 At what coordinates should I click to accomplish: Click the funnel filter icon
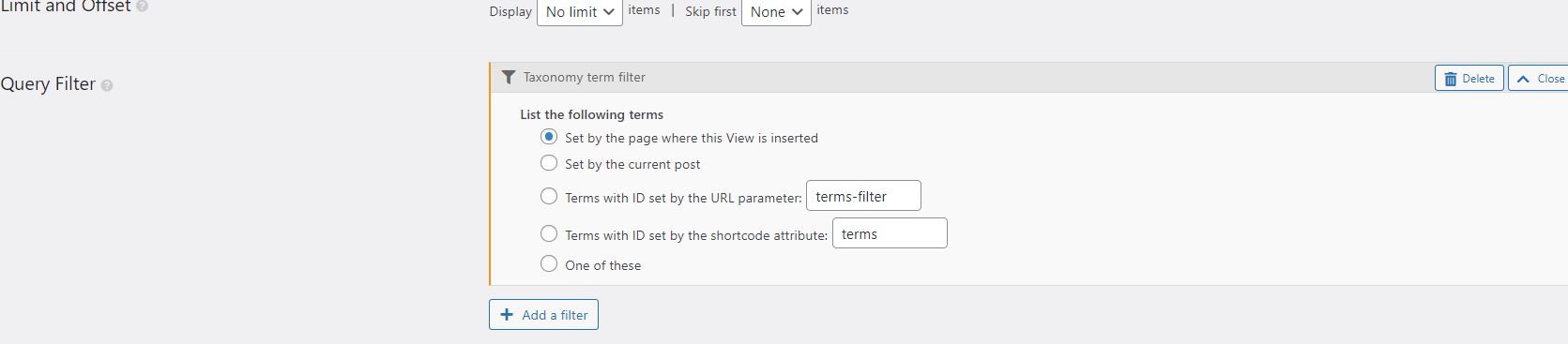coord(509,77)
